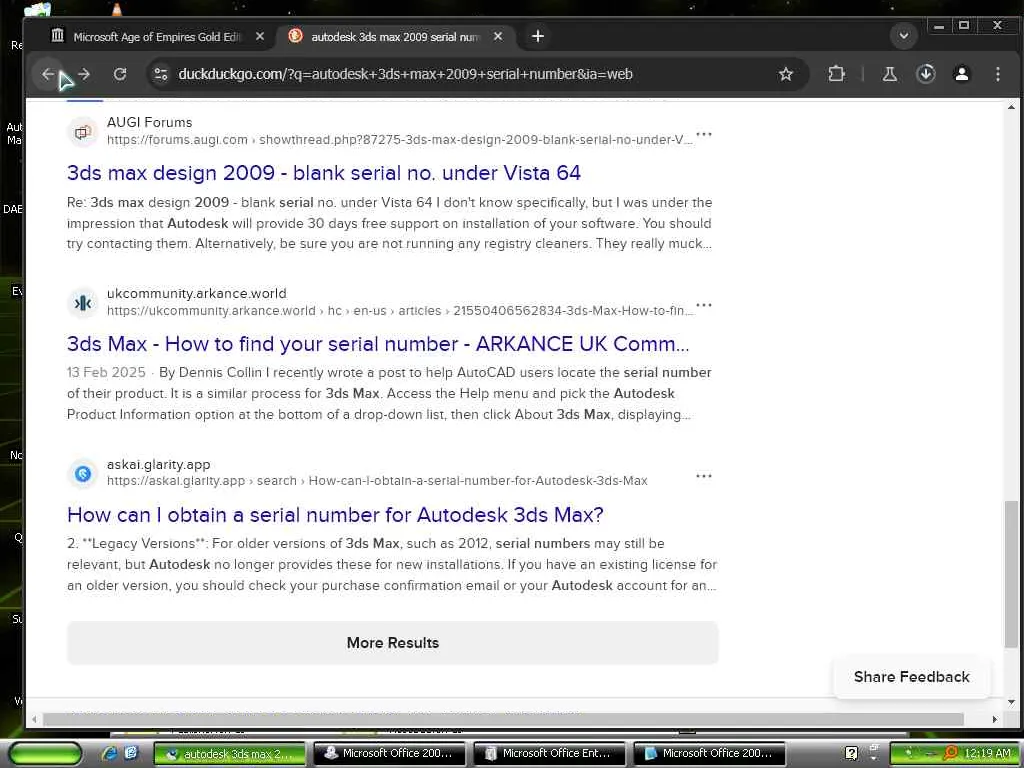
Task: Open a new browser tab
Action: 537,36
